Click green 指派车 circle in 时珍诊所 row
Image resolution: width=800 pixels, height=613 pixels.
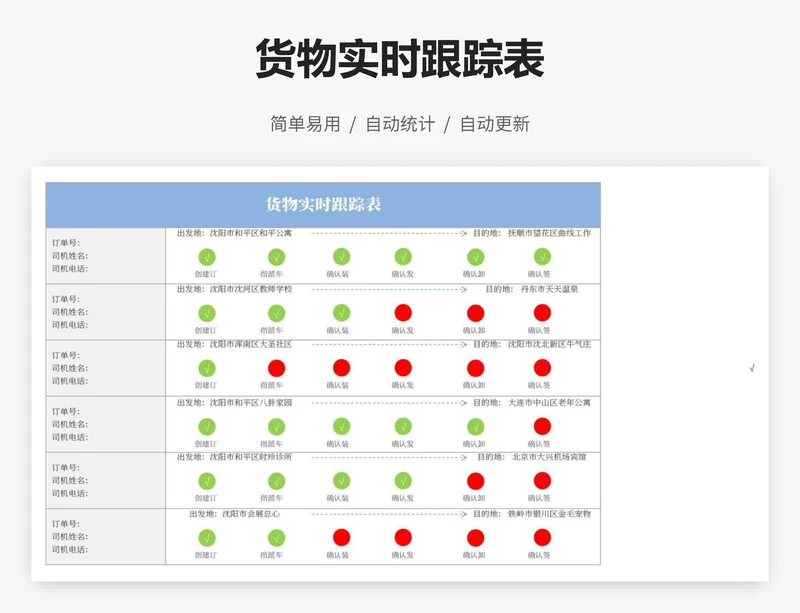277,481
